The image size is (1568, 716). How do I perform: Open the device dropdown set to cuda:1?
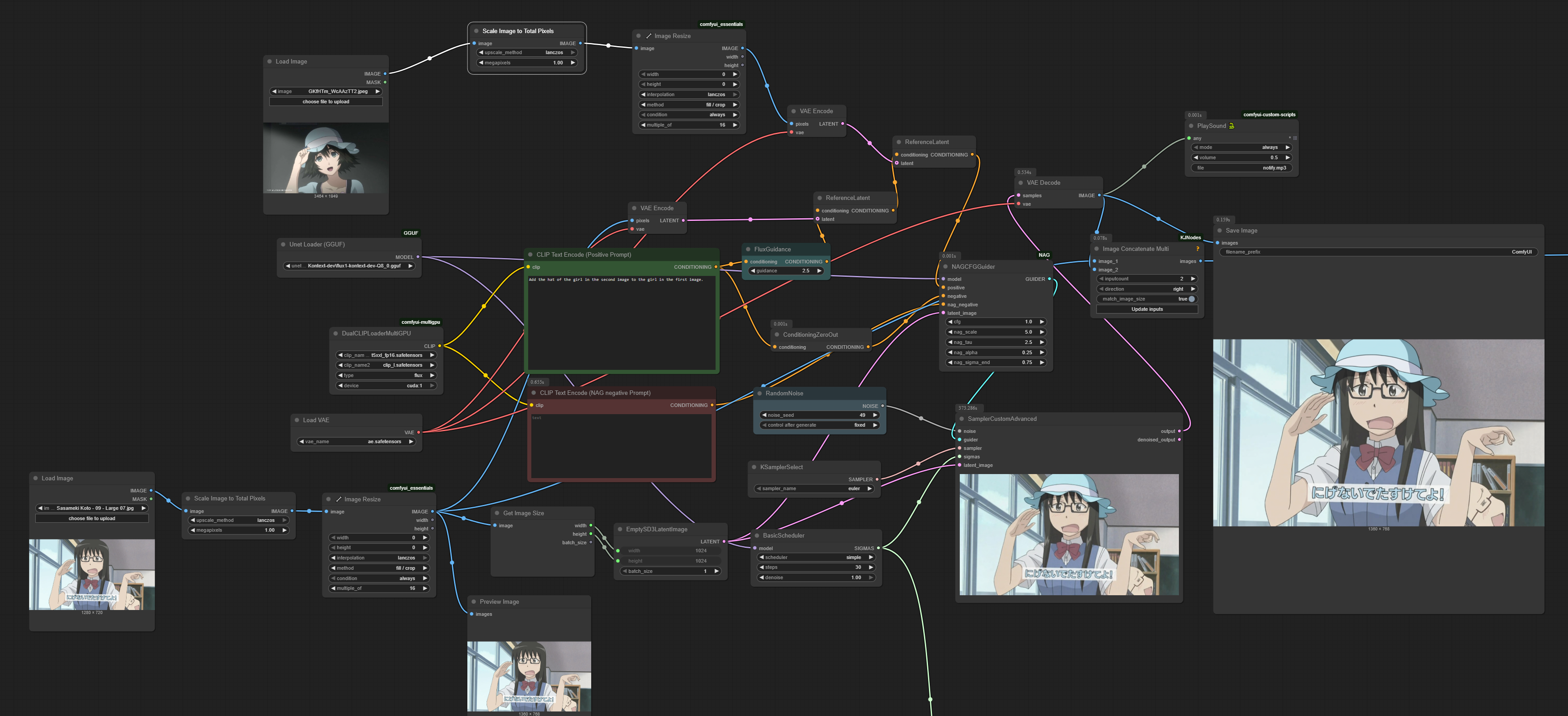pos(386,386)
